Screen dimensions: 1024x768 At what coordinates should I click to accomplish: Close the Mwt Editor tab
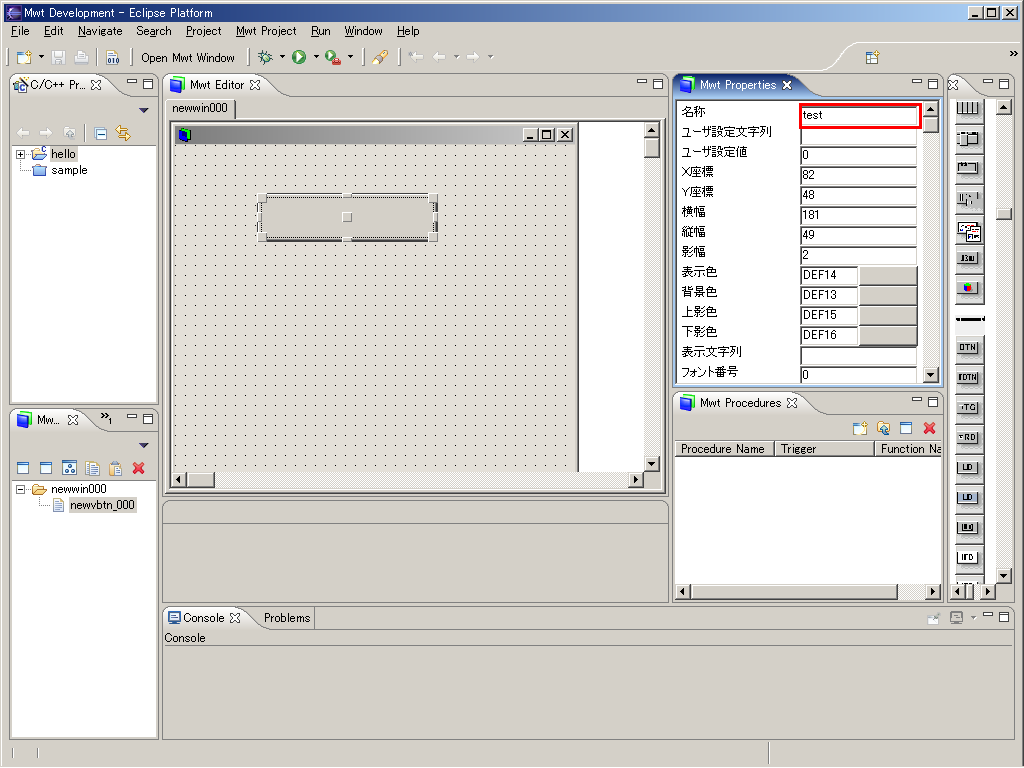255,85
